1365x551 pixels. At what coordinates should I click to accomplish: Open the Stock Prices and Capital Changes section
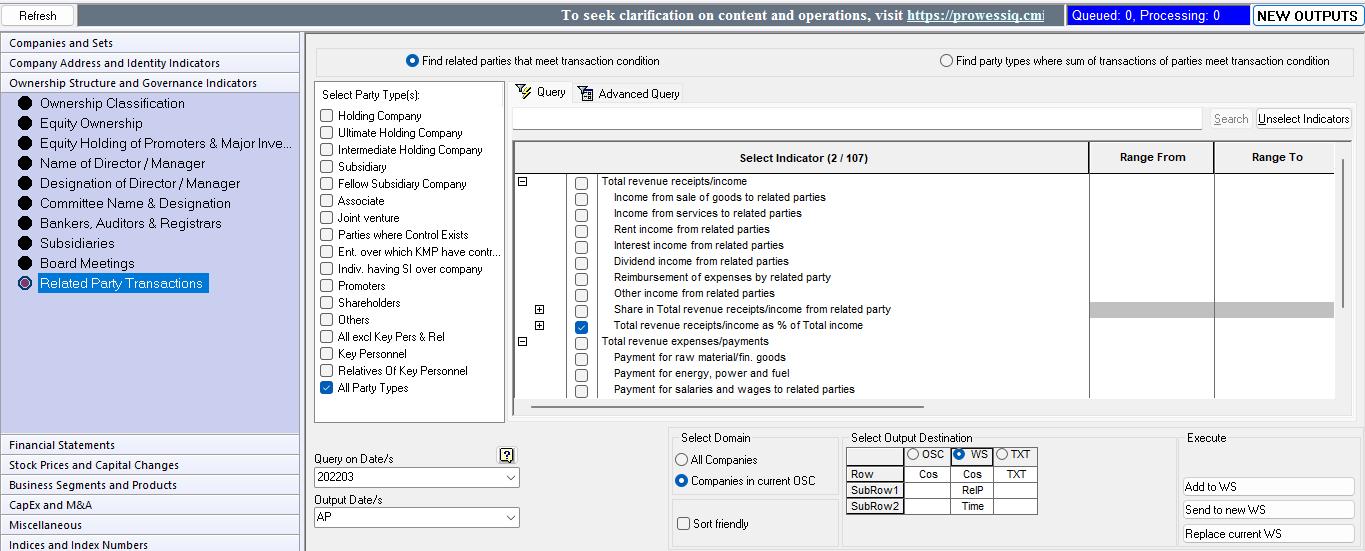click(x=150, y=465)
